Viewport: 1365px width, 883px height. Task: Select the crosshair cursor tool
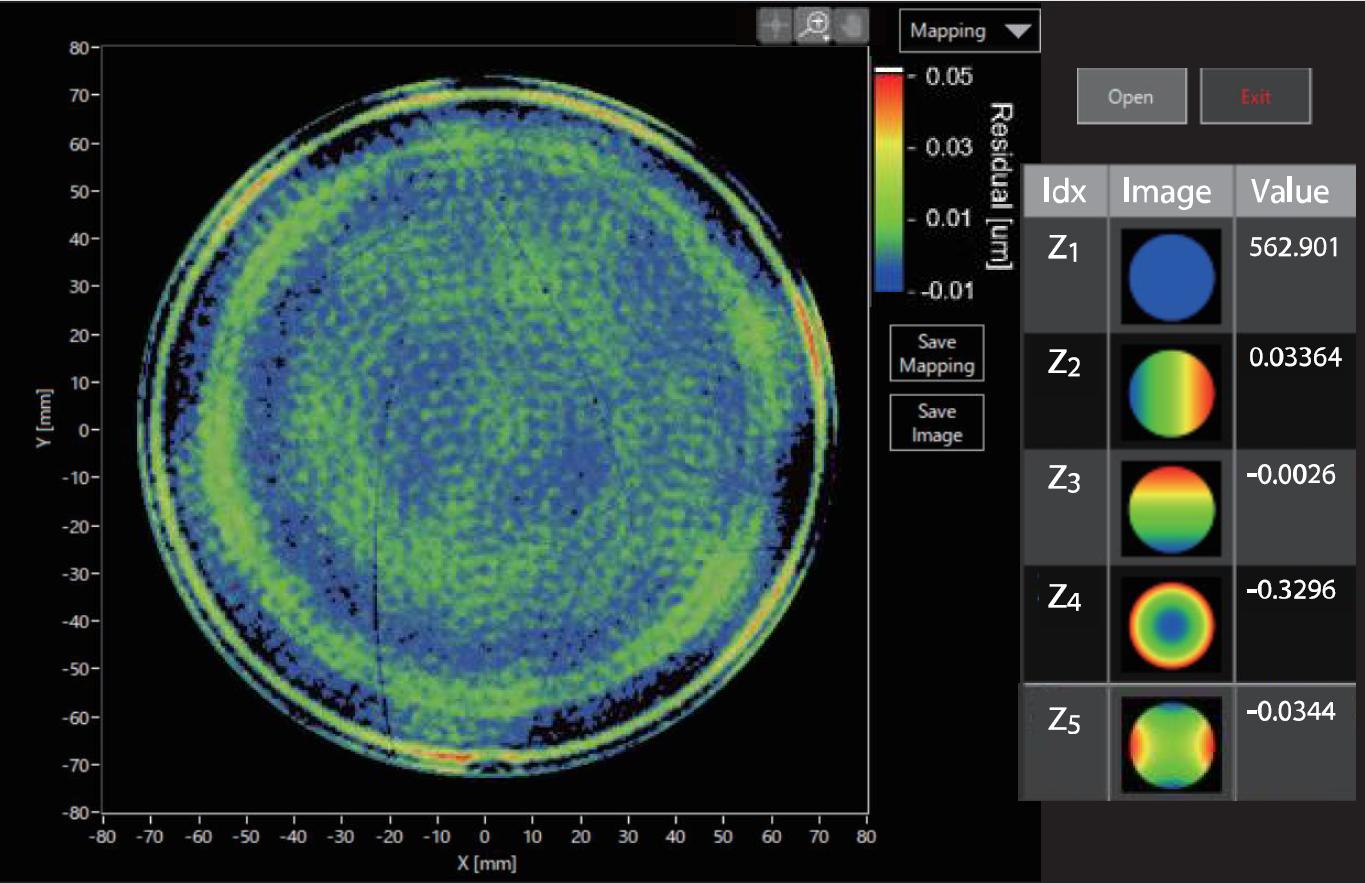(776, 28)
